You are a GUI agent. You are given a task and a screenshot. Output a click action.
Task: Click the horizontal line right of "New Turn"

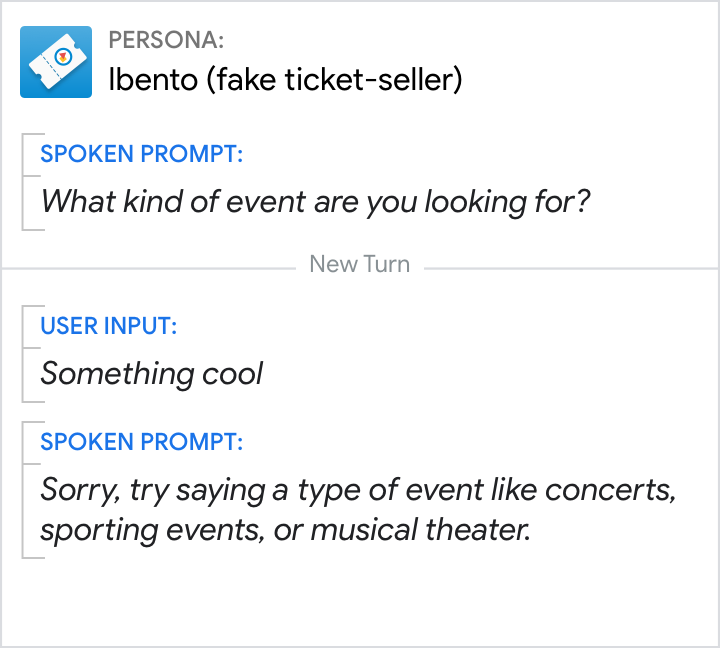click(570, 267)
